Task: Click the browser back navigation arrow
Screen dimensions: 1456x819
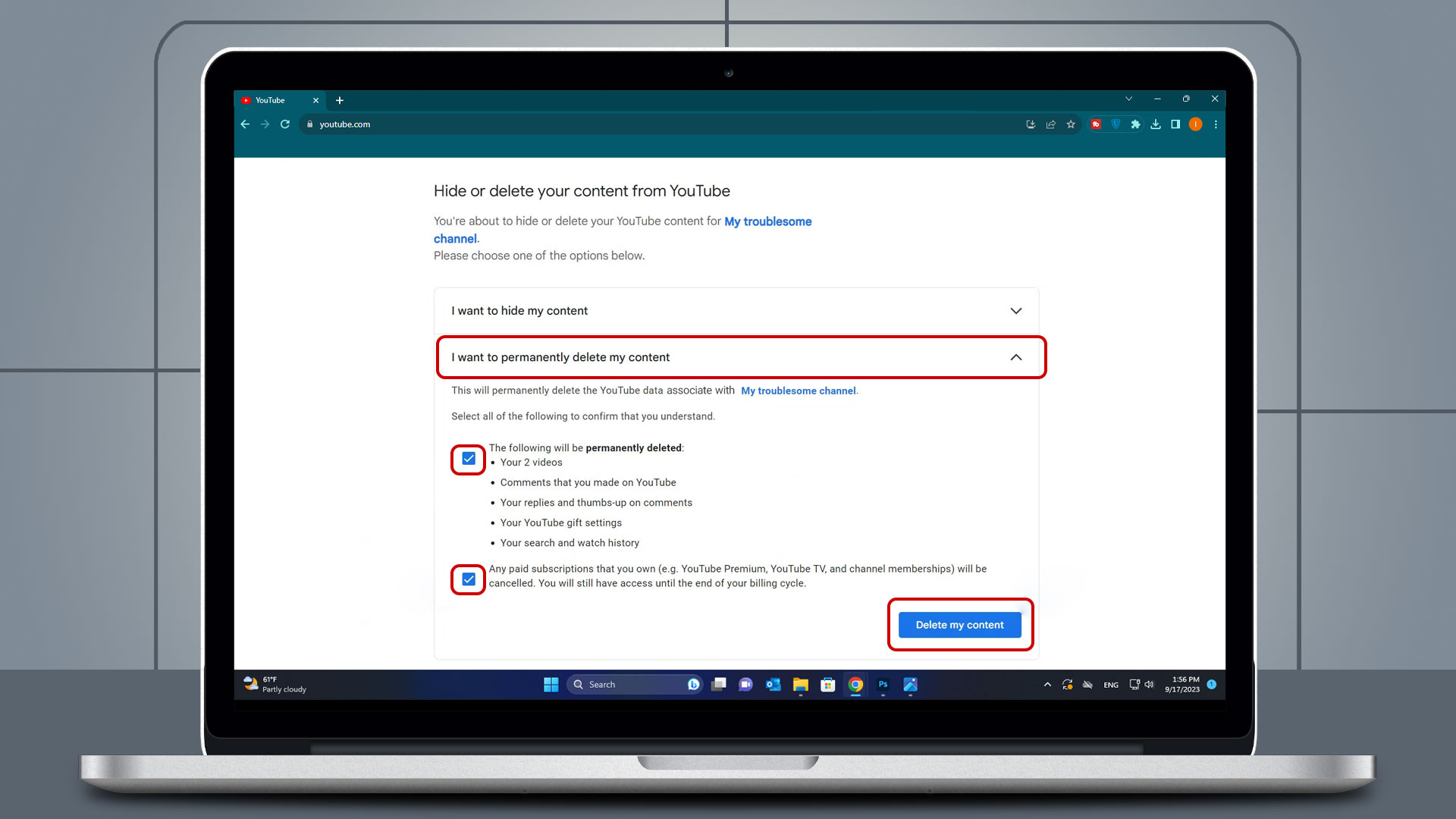Action: coord(246,124)
